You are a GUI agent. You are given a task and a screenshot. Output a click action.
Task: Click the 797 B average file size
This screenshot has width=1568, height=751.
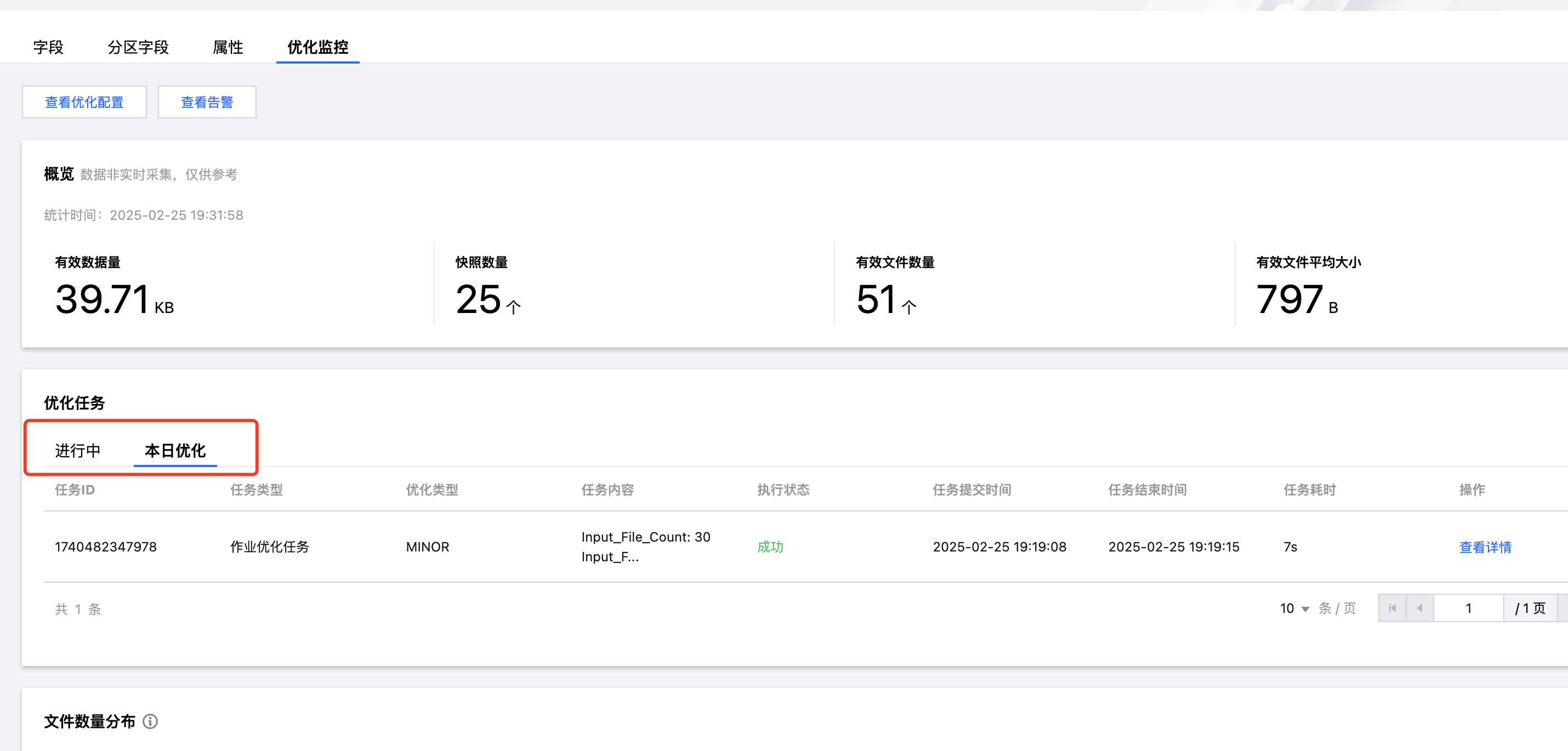tap(1297, 299)
